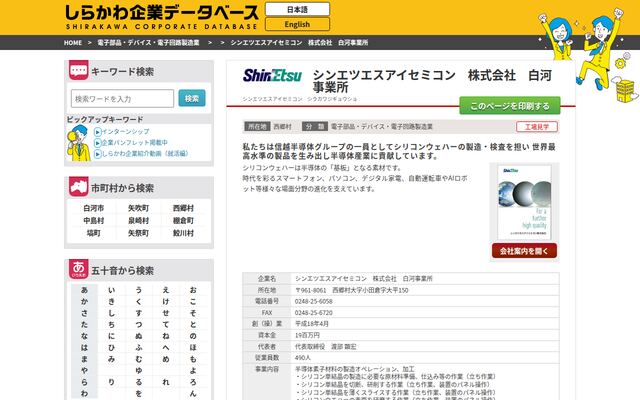
Task: Select kana ま in the syllabary index
Action: point(84,359)
